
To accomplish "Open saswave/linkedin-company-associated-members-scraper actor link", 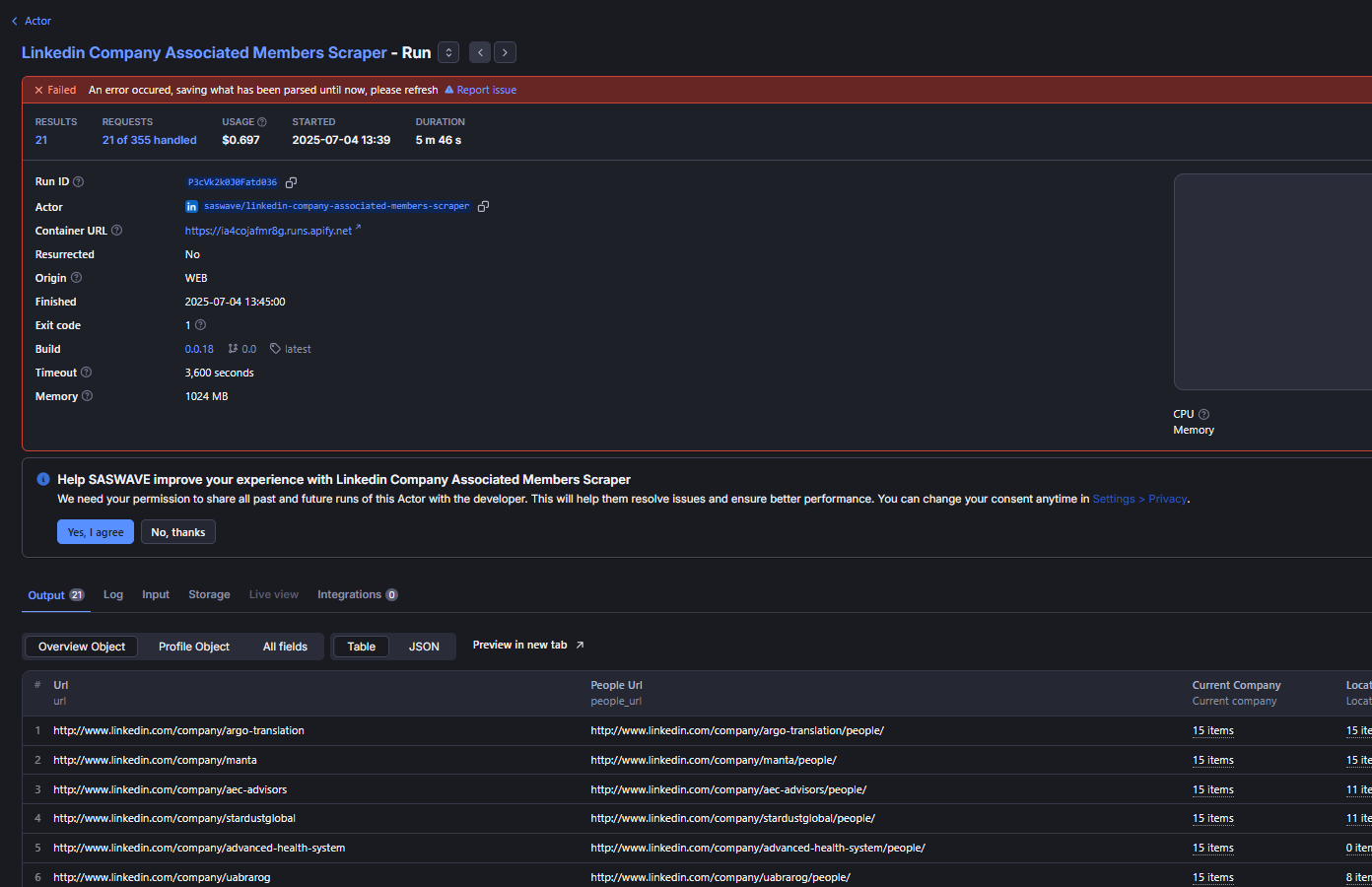I will 336,206.
